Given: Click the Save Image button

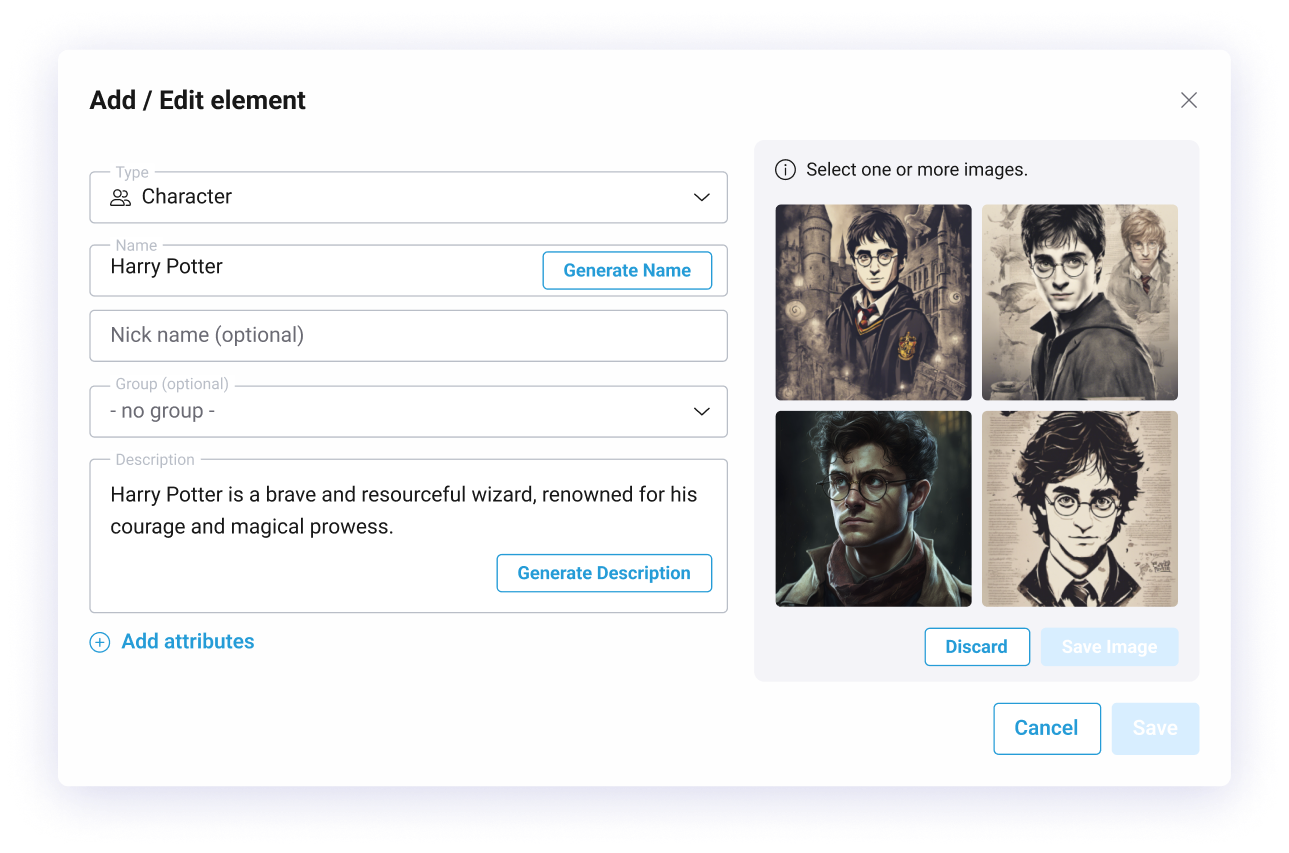Looking at the screenshot, I should point(1110,647).
